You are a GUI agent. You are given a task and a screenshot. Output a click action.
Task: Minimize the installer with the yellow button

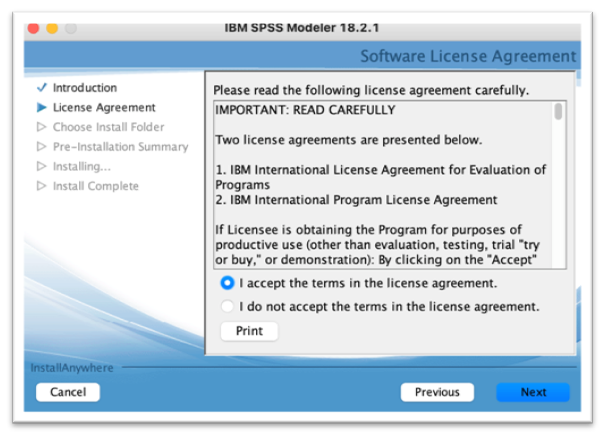coord(52,26)
